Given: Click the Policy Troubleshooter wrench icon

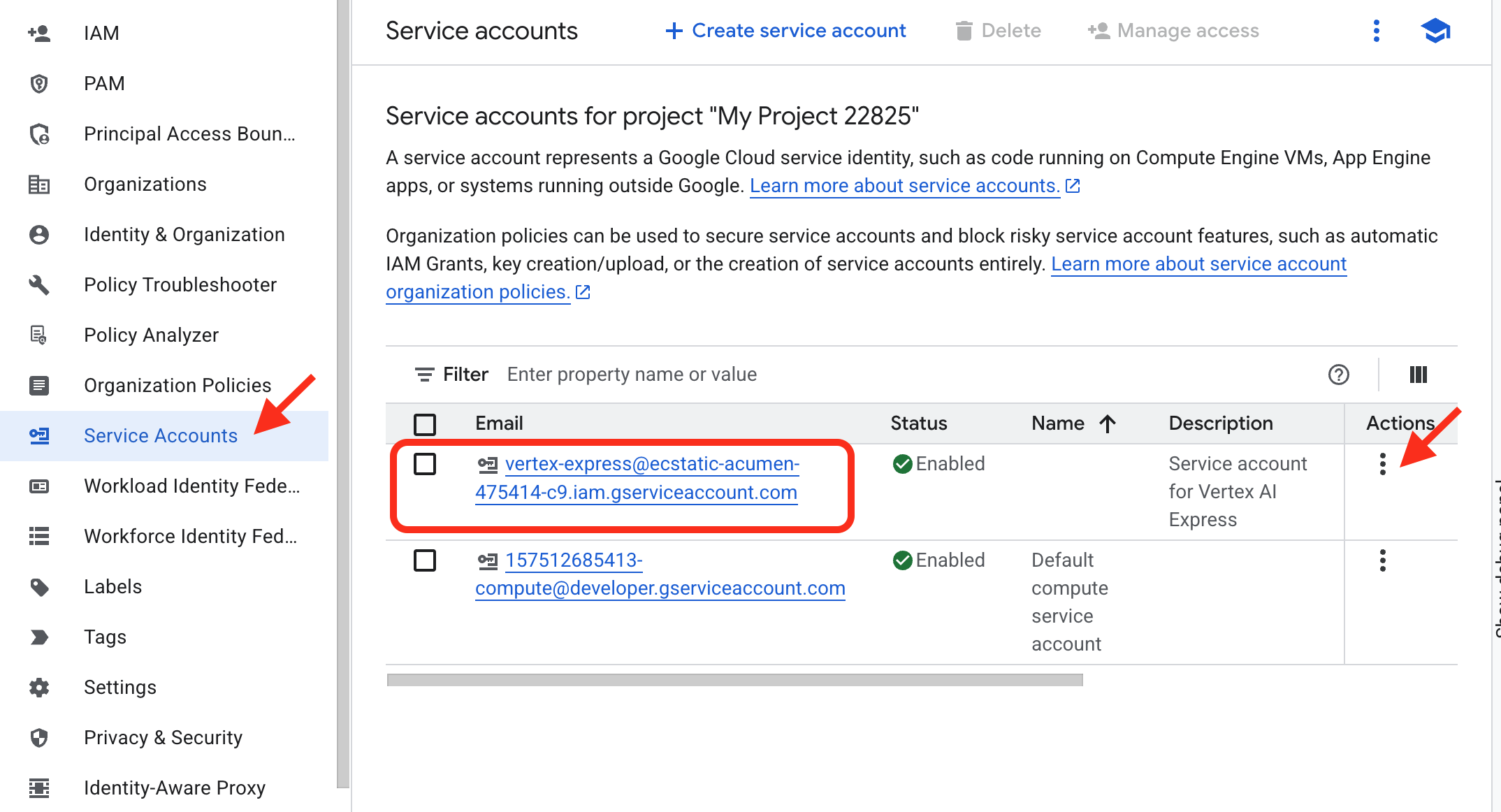Looking at the screenshot, I should [39, 284].
